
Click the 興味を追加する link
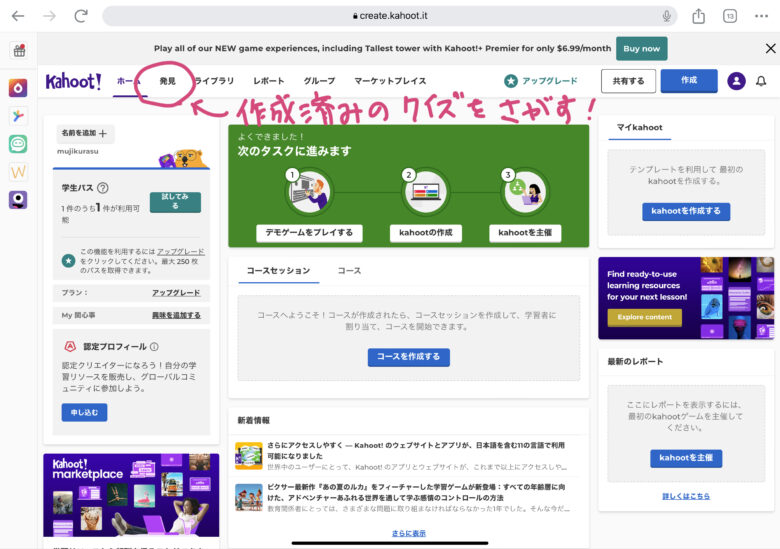[x=176, y=315]
